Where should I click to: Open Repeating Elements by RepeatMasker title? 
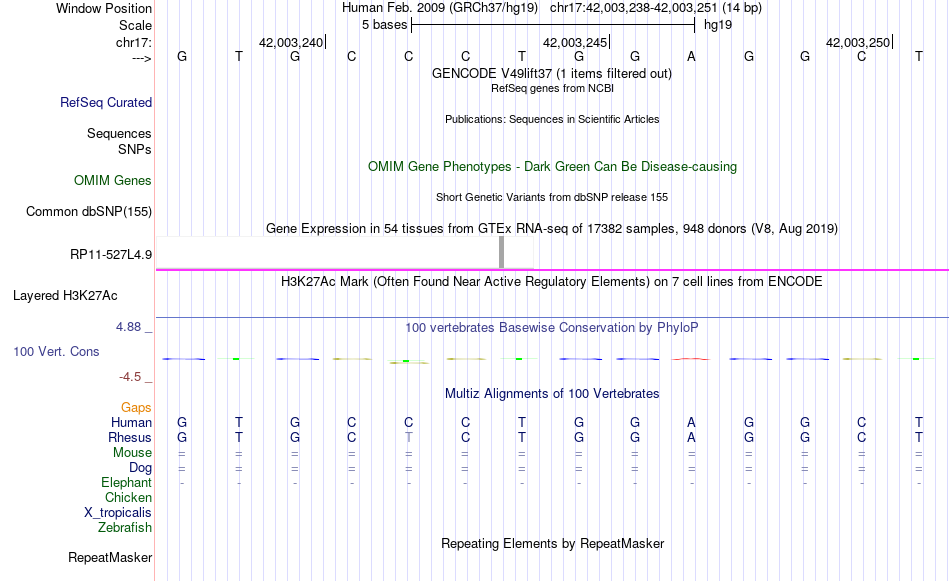pyautogui.click(x=553, y=543)
